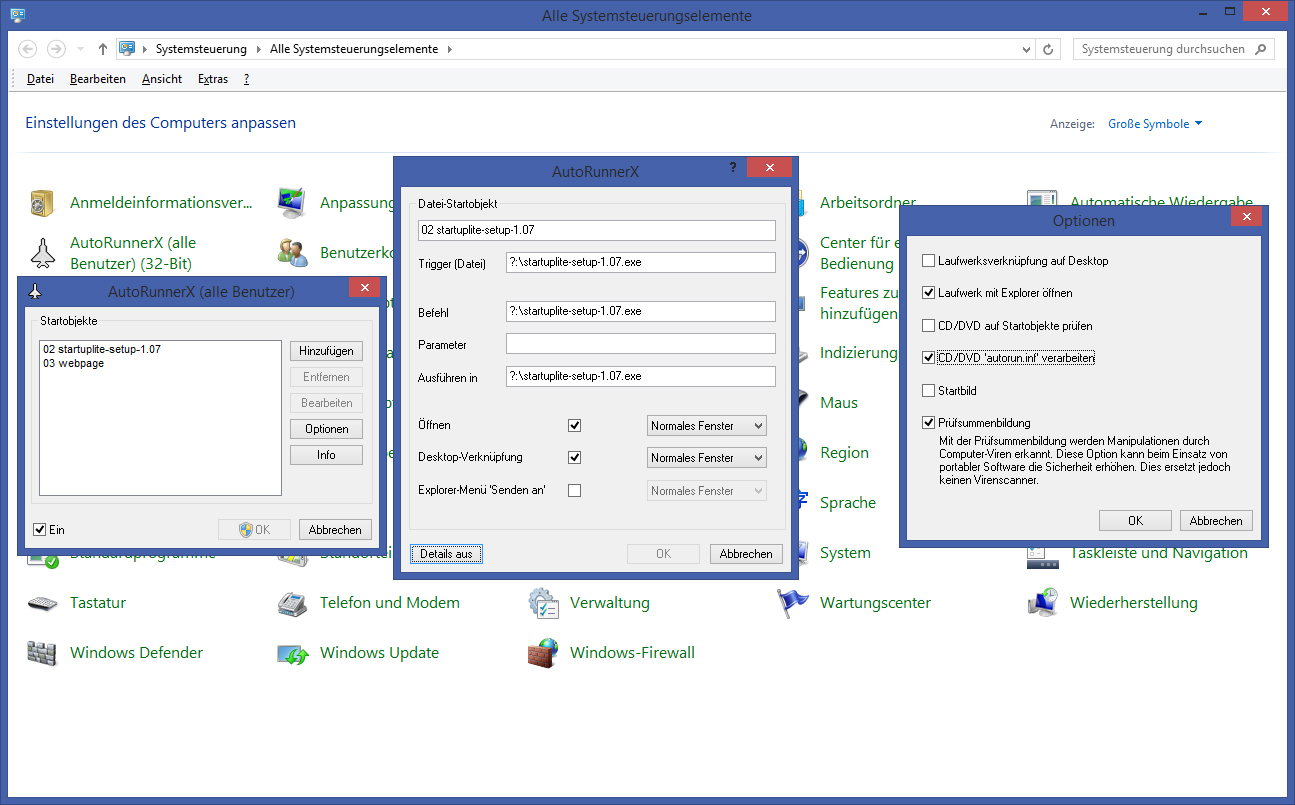Enable CD/DVD auf Startobjekte prüfen
Viewport: 1295px width, 805px height.
(x=929, y=326)
